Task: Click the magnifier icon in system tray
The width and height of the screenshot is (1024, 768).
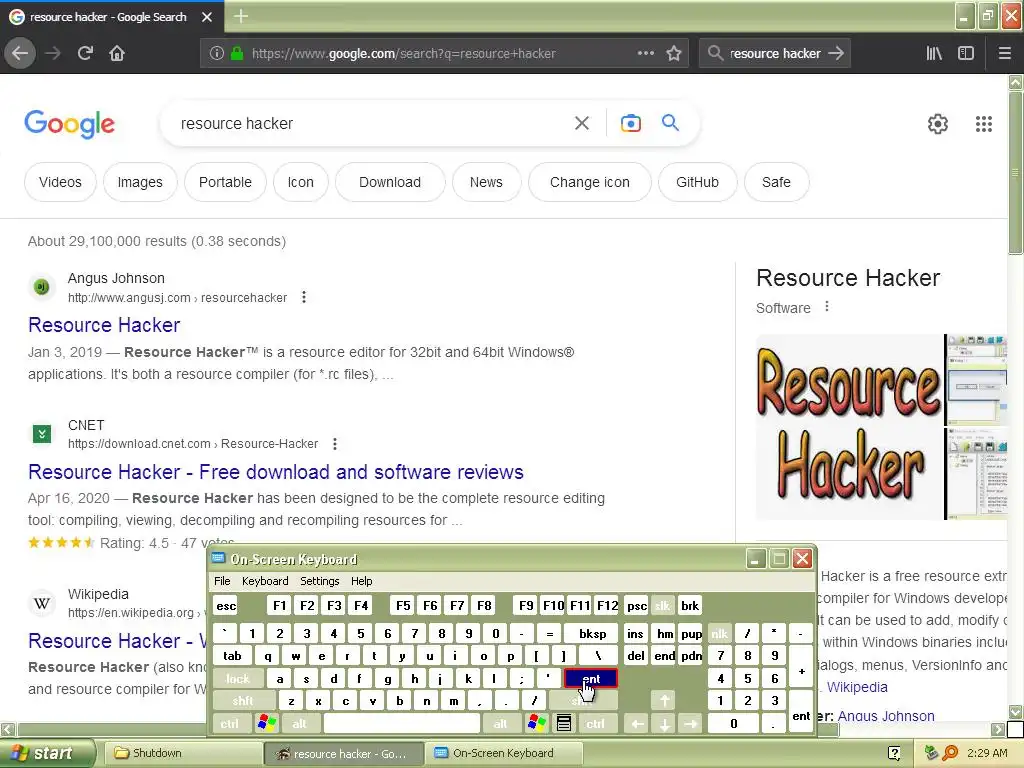Action: [950, 753]
